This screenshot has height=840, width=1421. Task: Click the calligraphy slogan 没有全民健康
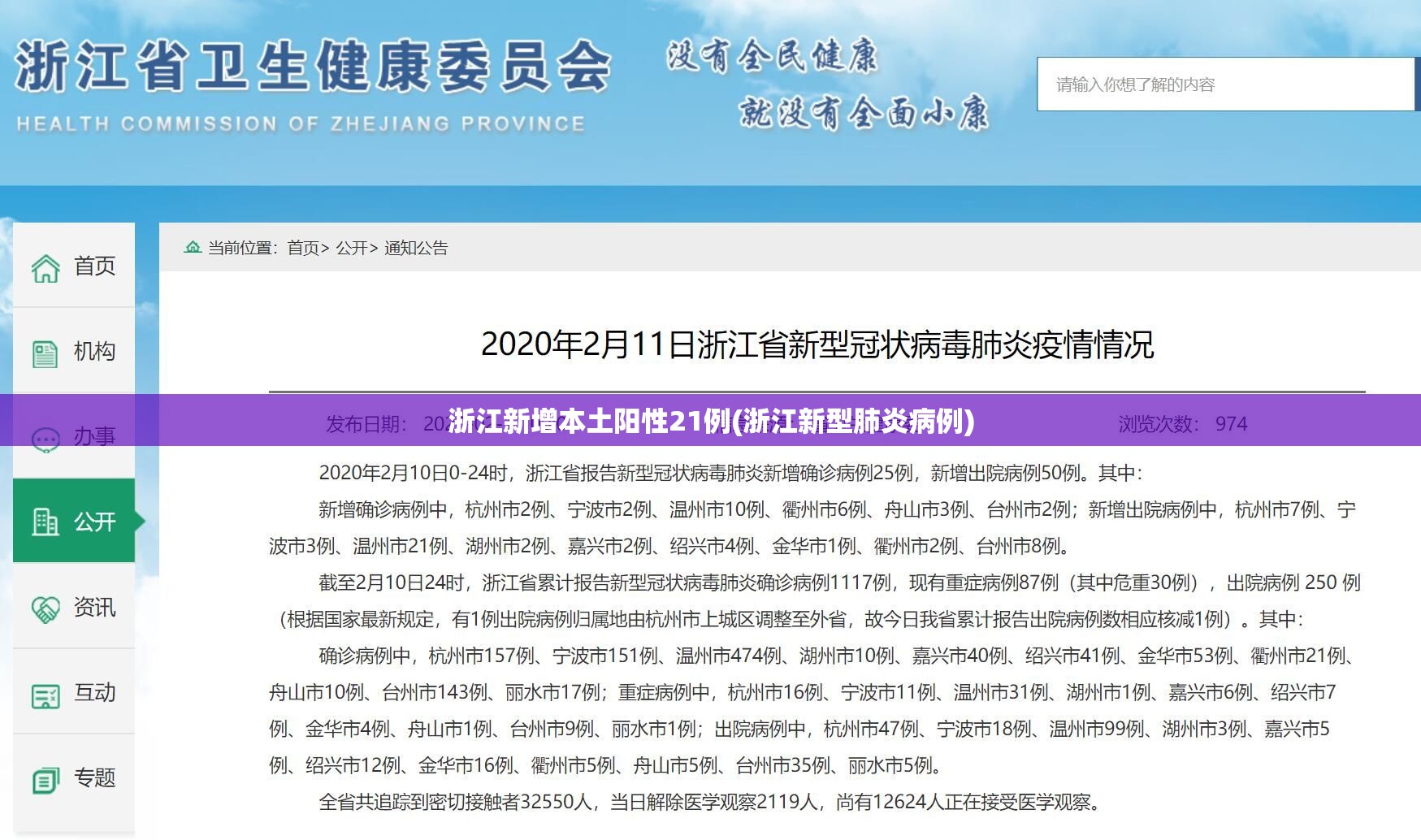pyautogui.click(x=772, y=57)
